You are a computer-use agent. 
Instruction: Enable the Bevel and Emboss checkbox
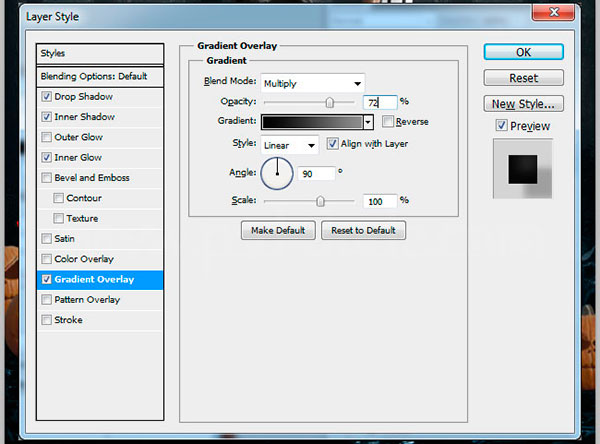[x=46, y=178]
